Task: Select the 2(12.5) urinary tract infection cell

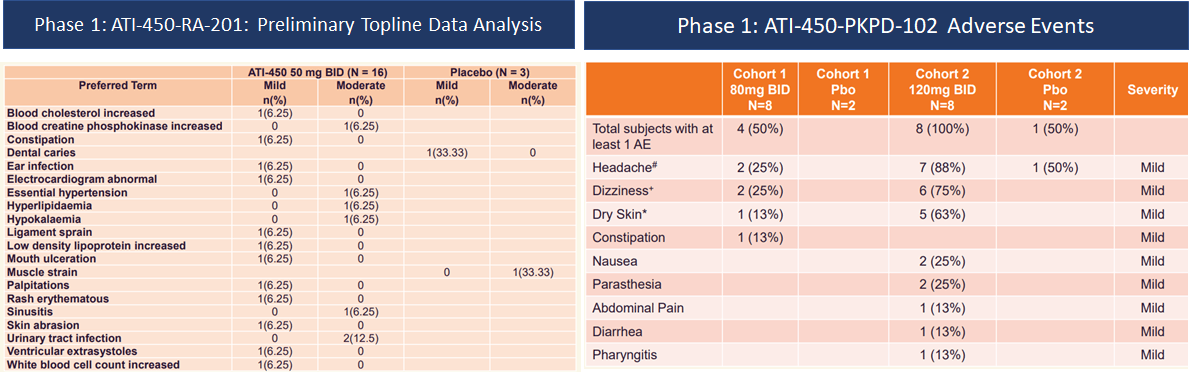Action: (359, 338)
